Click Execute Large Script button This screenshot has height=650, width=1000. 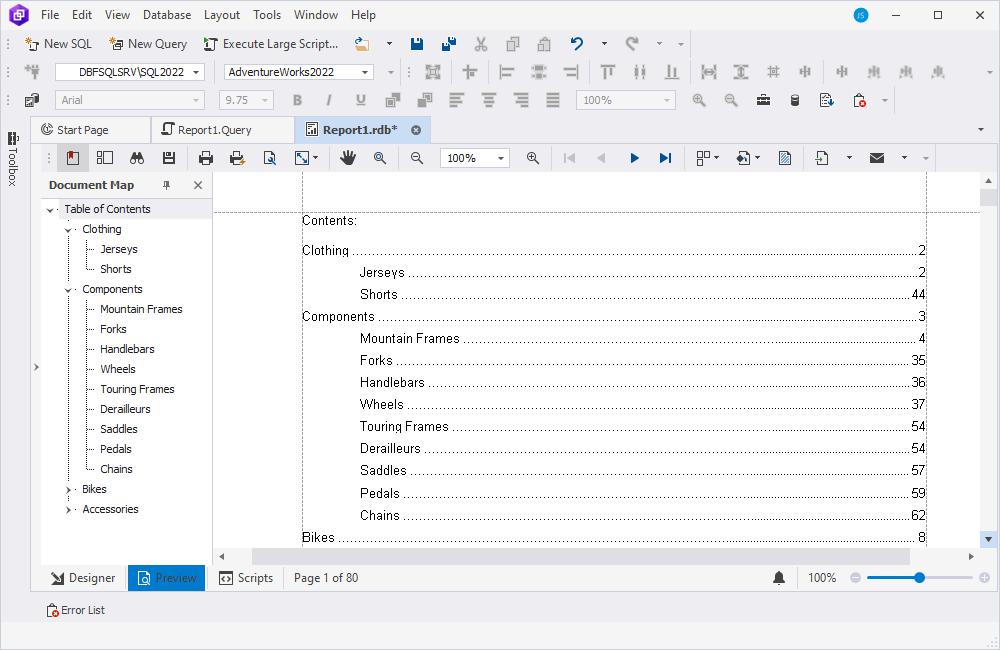click(270, 44)
